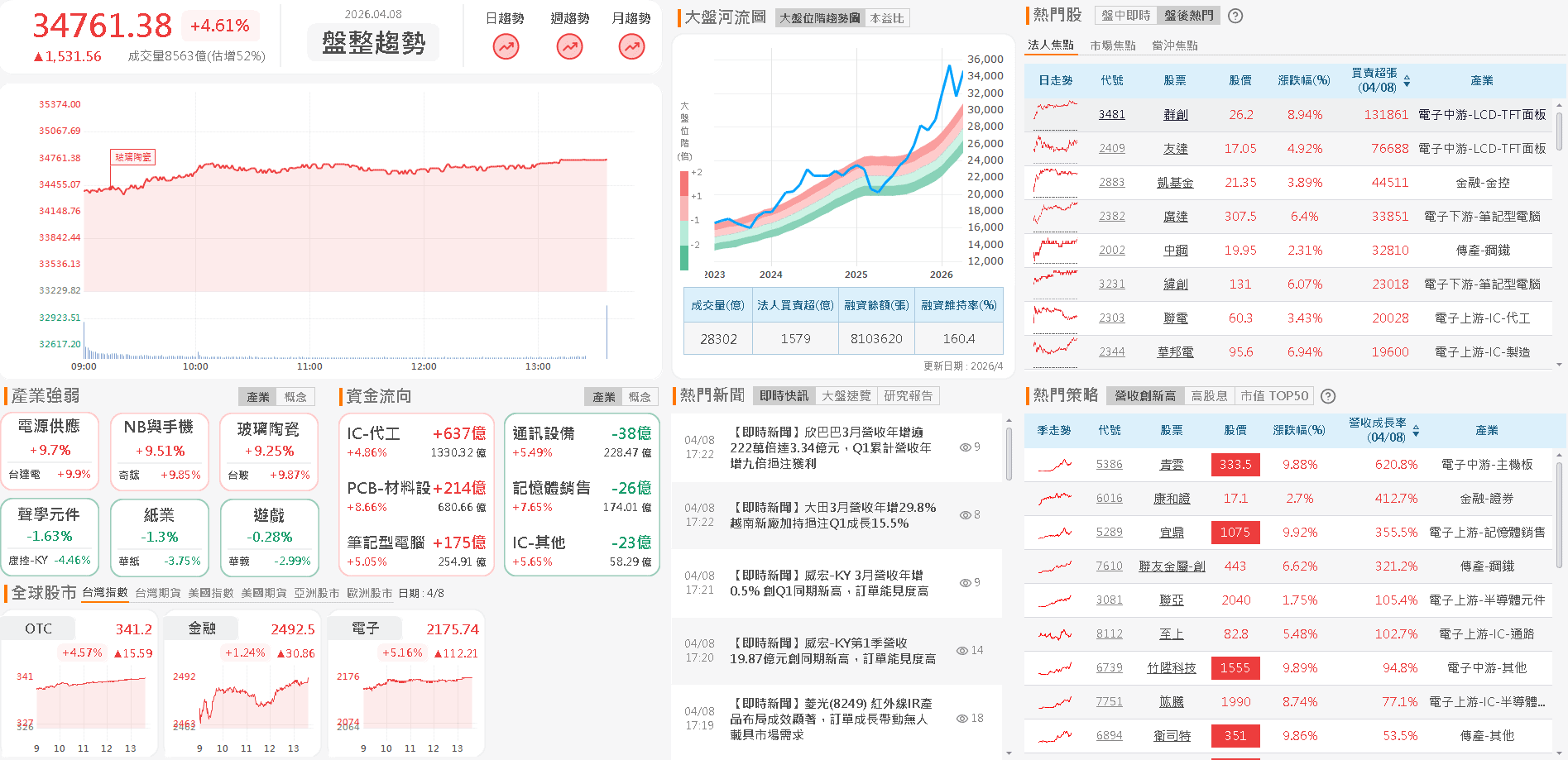Screen dimensions: 1568x760
Task: Click the eye view icon on 欣巴巴 news item
Action: pyautogui.click(x=964, y=447)
